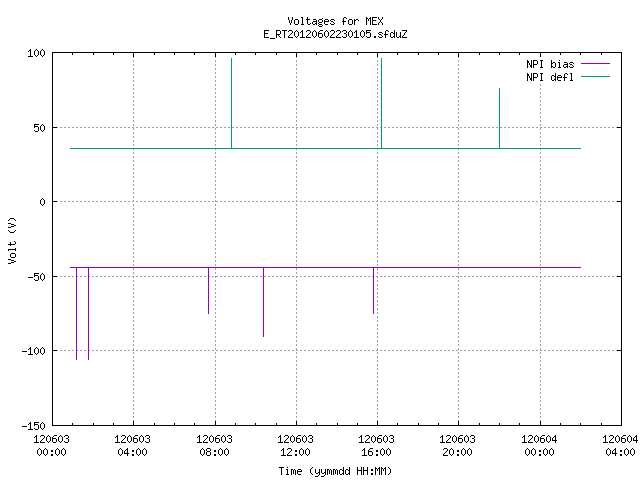Click the green NPI defl legend line sample

pos(595,77)
